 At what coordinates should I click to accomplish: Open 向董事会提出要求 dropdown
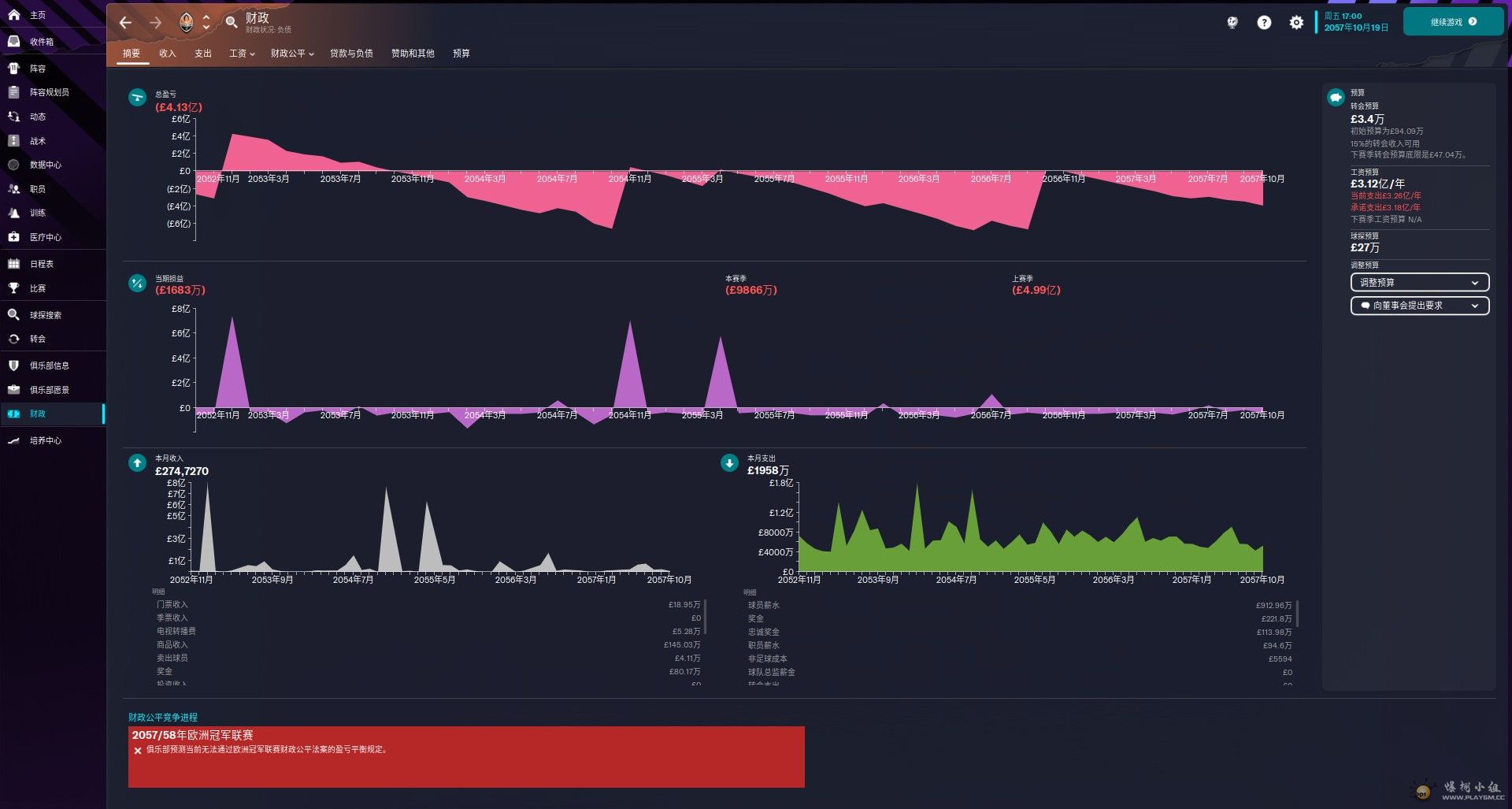(x=1419, y=306)
